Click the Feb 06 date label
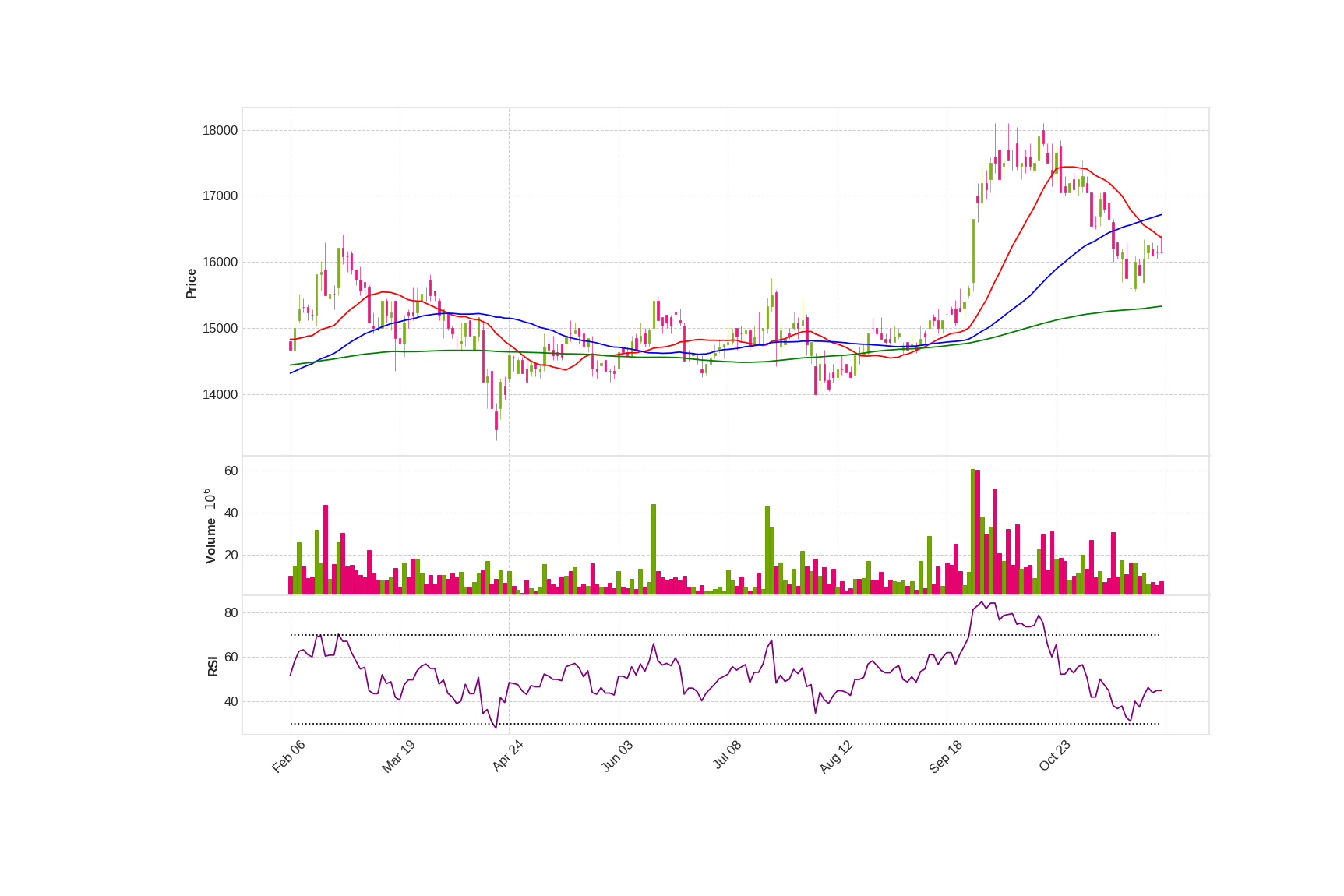The height and width of the screenshot is (896, 1344). [x=288, y=757]
